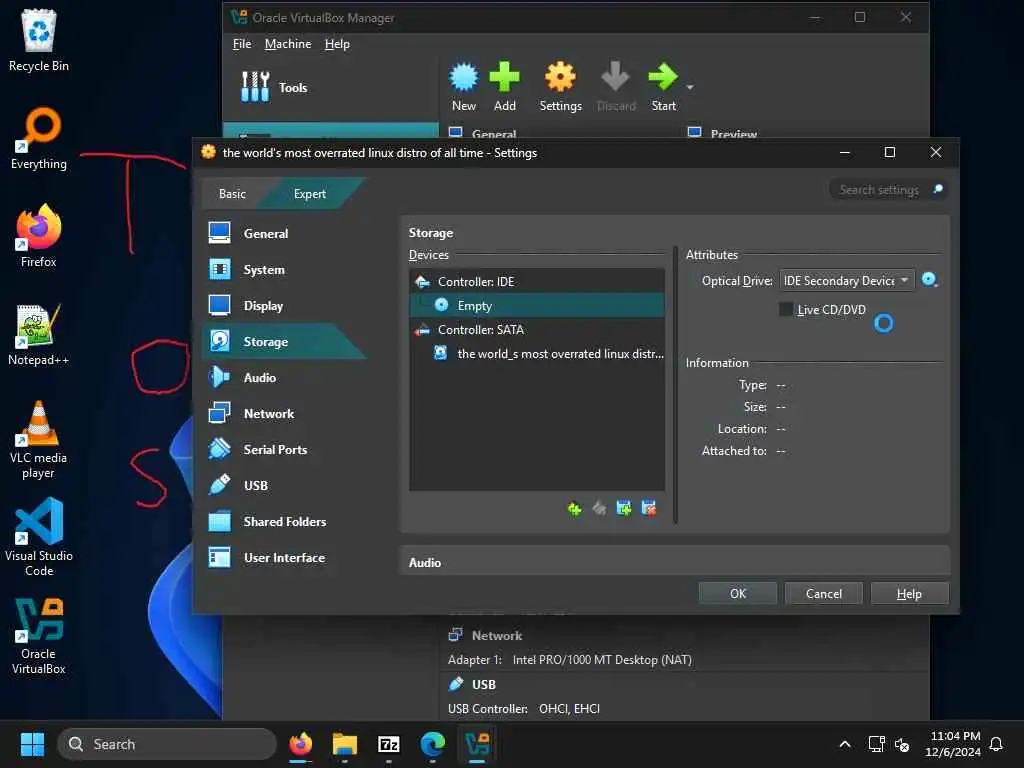Click the choose optical disk icon
The width and height of the screenshot is (1024, 768).
coord(929,280)
